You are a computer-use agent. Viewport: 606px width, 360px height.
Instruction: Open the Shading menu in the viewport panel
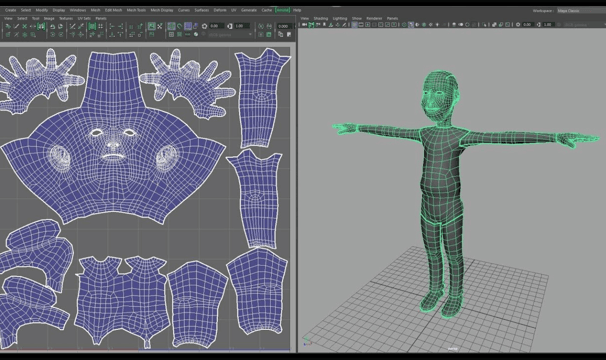coord(320,18)
